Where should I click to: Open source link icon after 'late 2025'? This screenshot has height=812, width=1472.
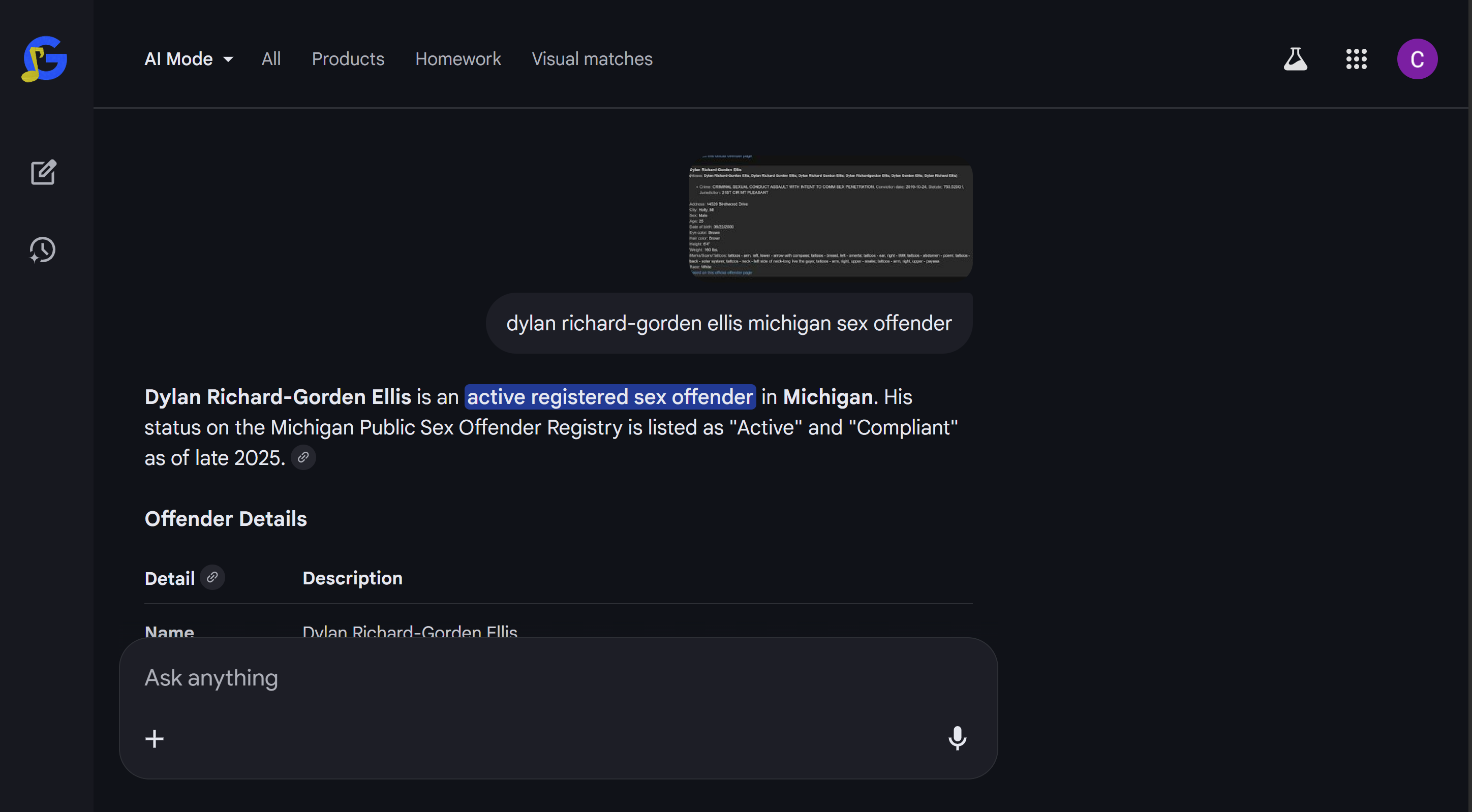click(x=303, y=457)
